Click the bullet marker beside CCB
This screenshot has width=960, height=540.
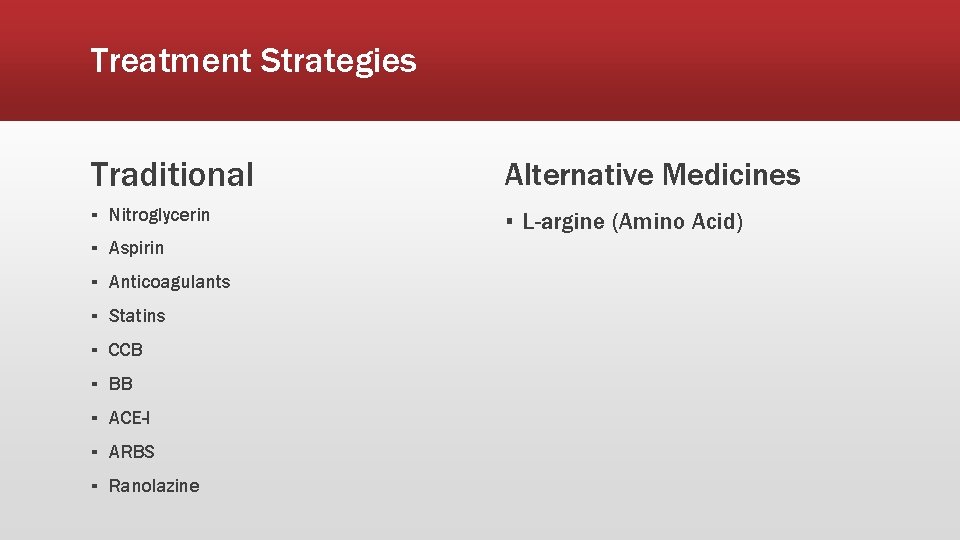[94, 350]
